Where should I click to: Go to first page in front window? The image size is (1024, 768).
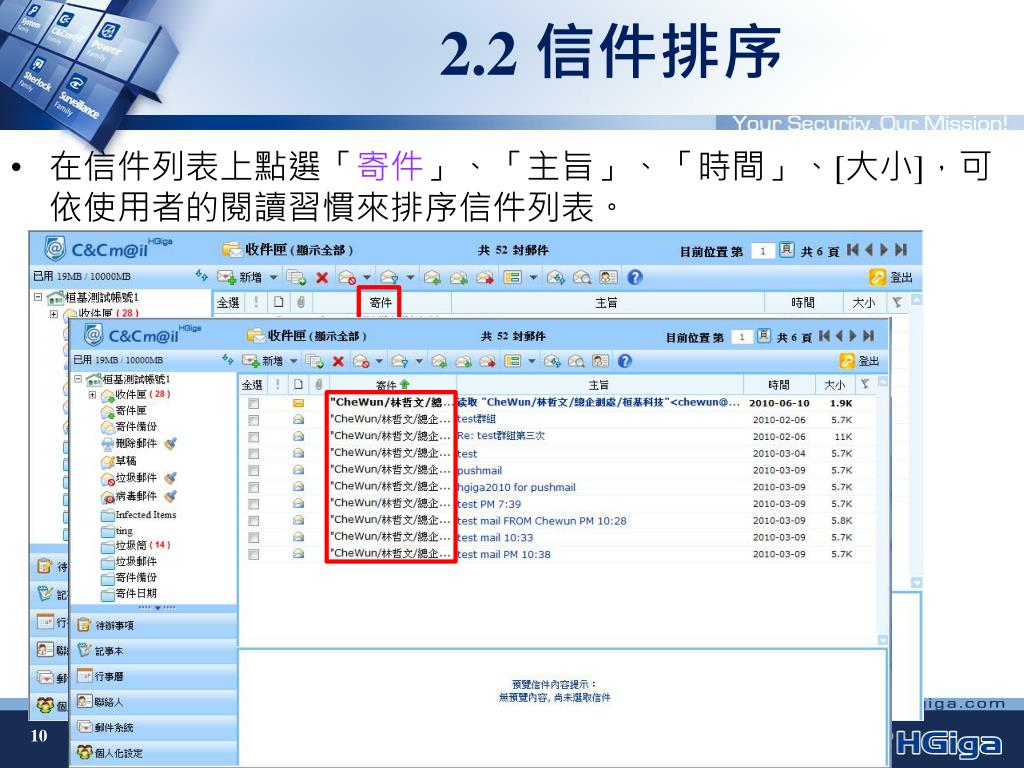click(824, 336)
